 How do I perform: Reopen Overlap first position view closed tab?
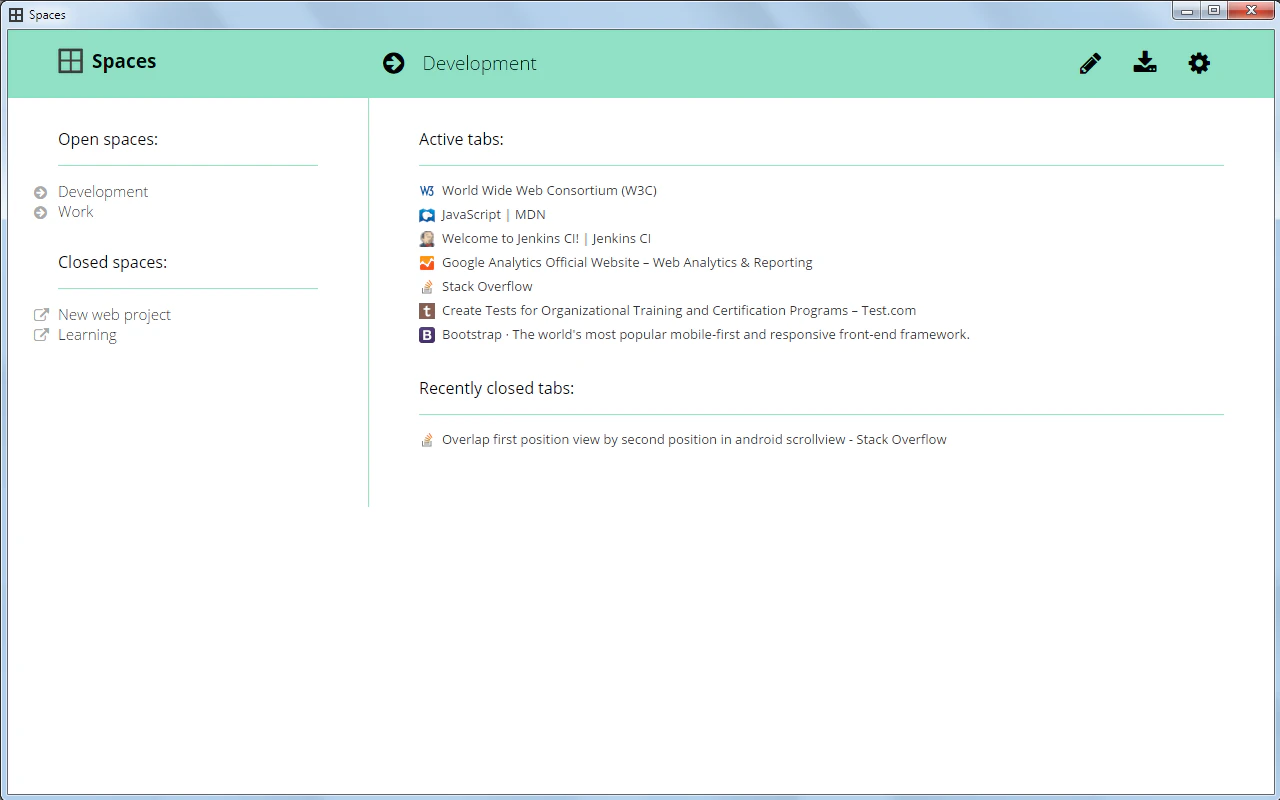click(694, 440)
